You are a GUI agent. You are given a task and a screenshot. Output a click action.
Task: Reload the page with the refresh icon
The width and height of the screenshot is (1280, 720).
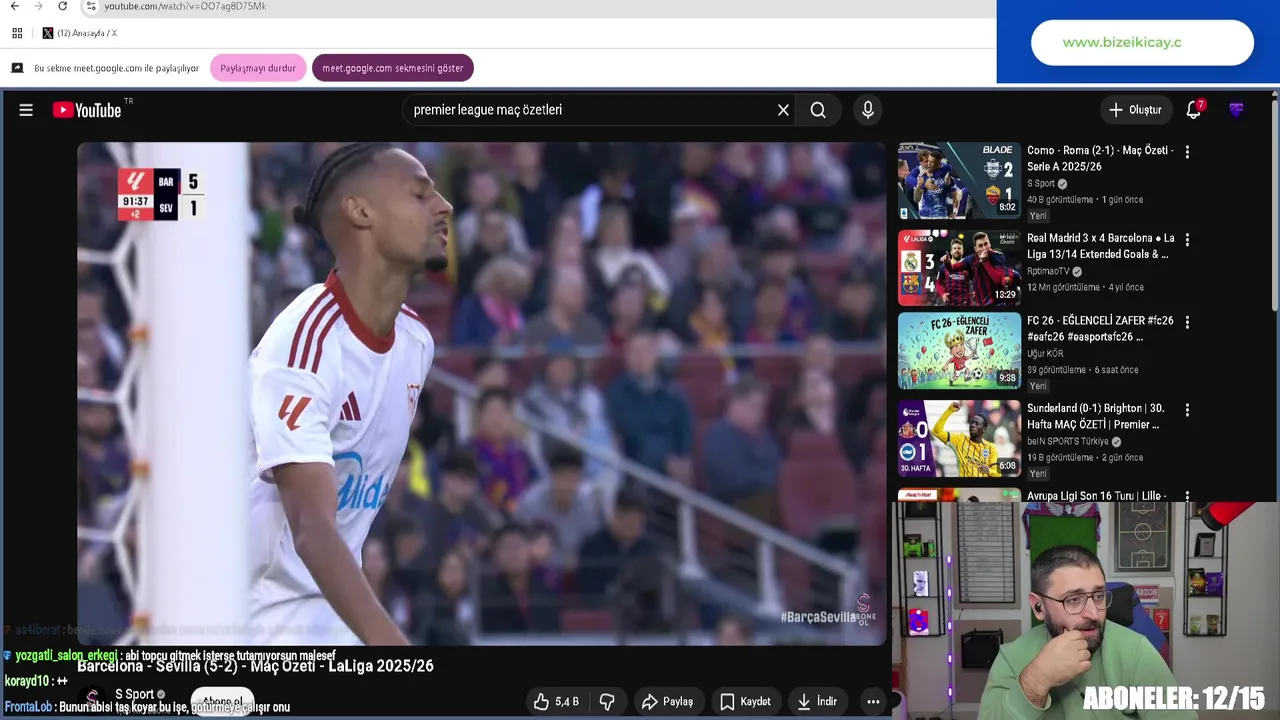(62, 6)
